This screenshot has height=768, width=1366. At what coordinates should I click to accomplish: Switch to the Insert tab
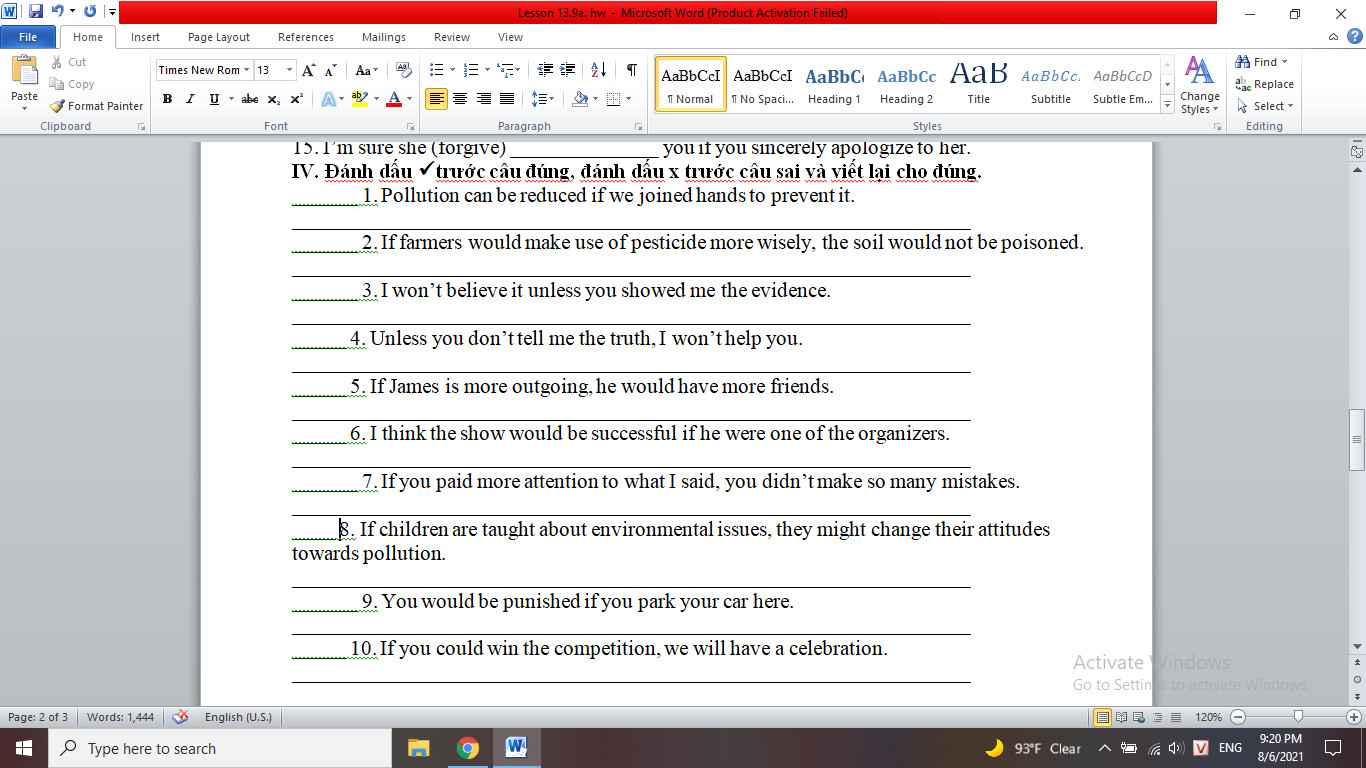click(x=145, y=37)
